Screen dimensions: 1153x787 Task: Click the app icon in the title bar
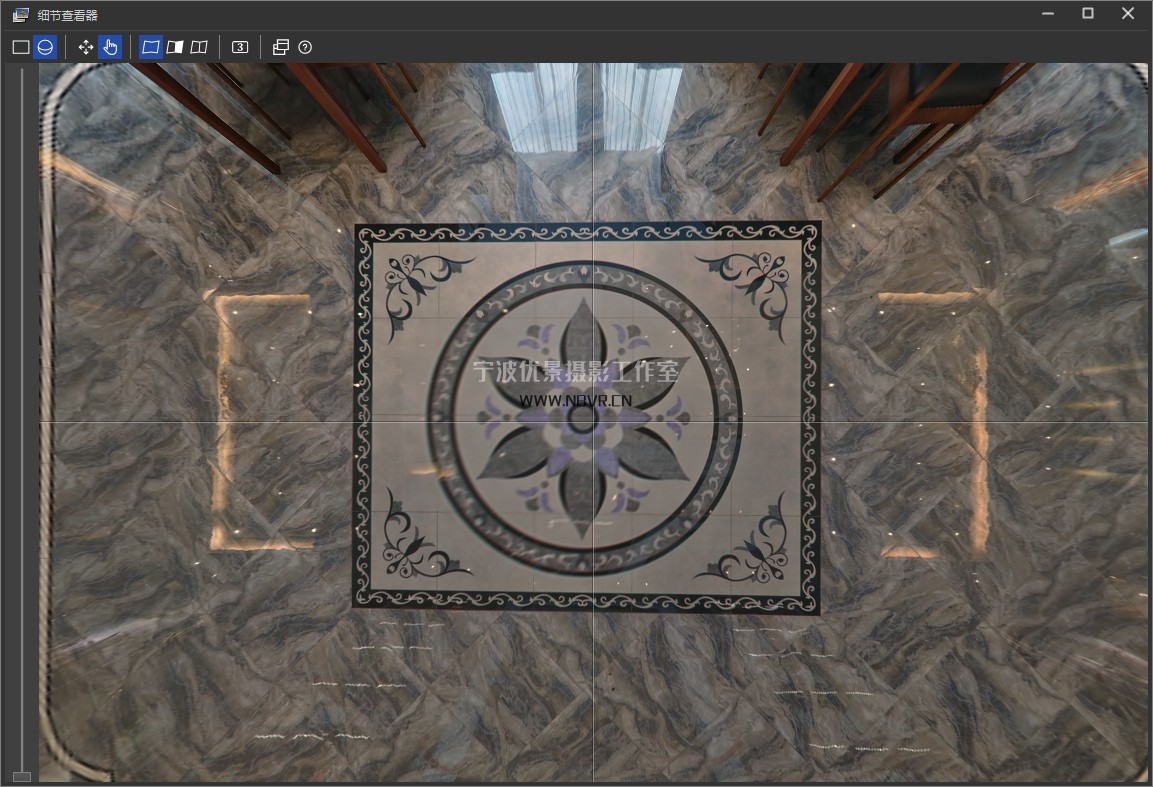coord(20,15)
